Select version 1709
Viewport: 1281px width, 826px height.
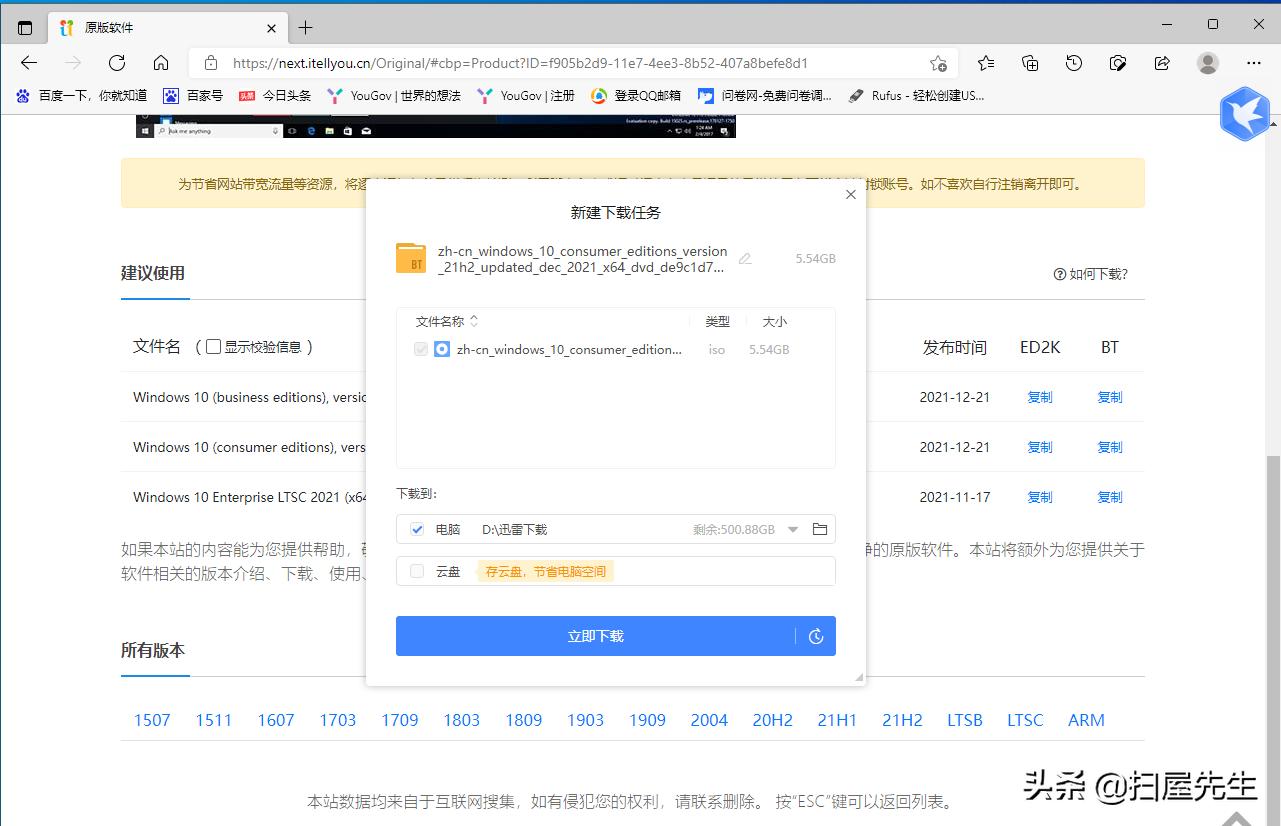point(400,720)
